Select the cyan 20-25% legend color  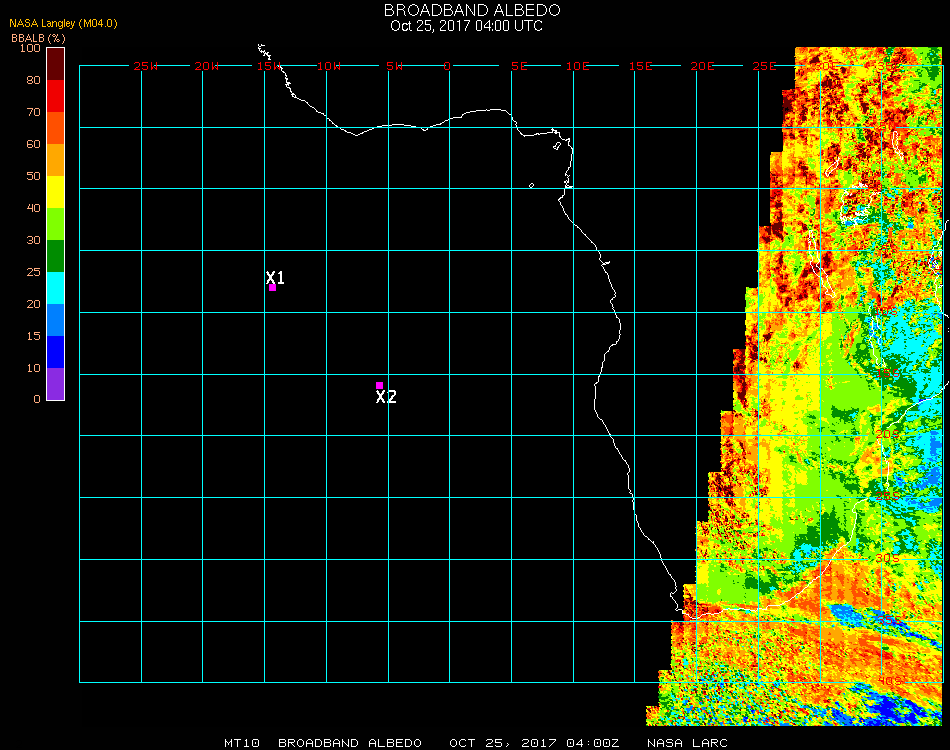click(x=56, y=288)
